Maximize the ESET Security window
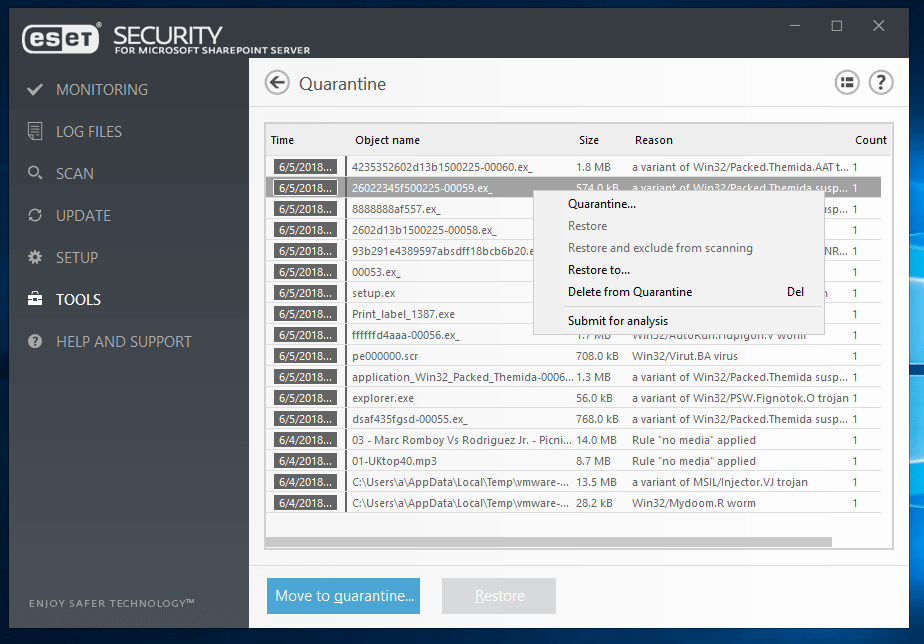Viewport: 924px width, 644px height. pyautogui.click(x=837, y=26)
